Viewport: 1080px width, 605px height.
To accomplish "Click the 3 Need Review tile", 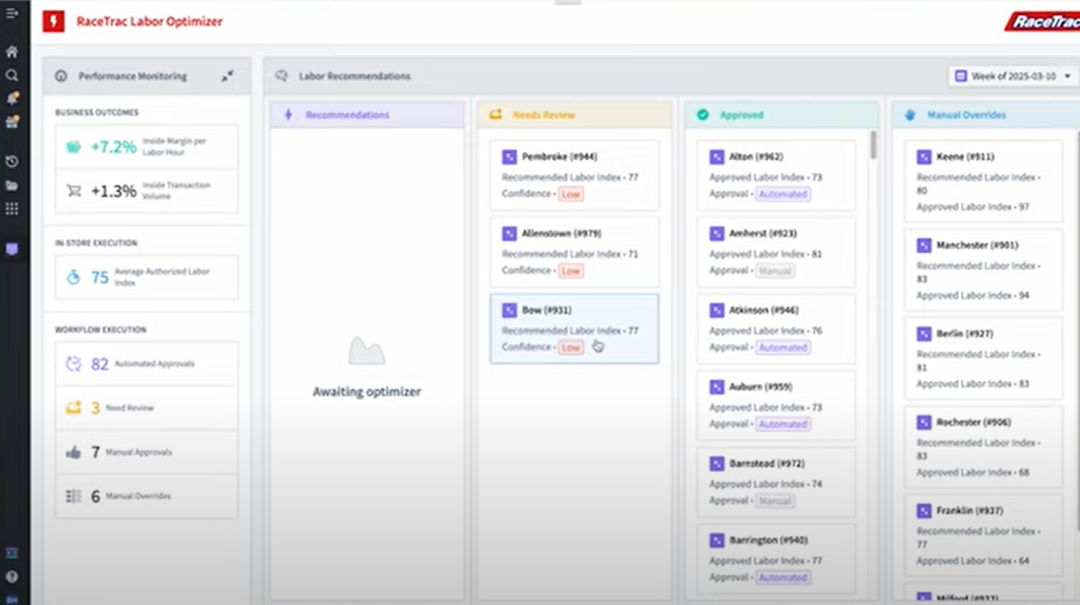I will 147,408.
